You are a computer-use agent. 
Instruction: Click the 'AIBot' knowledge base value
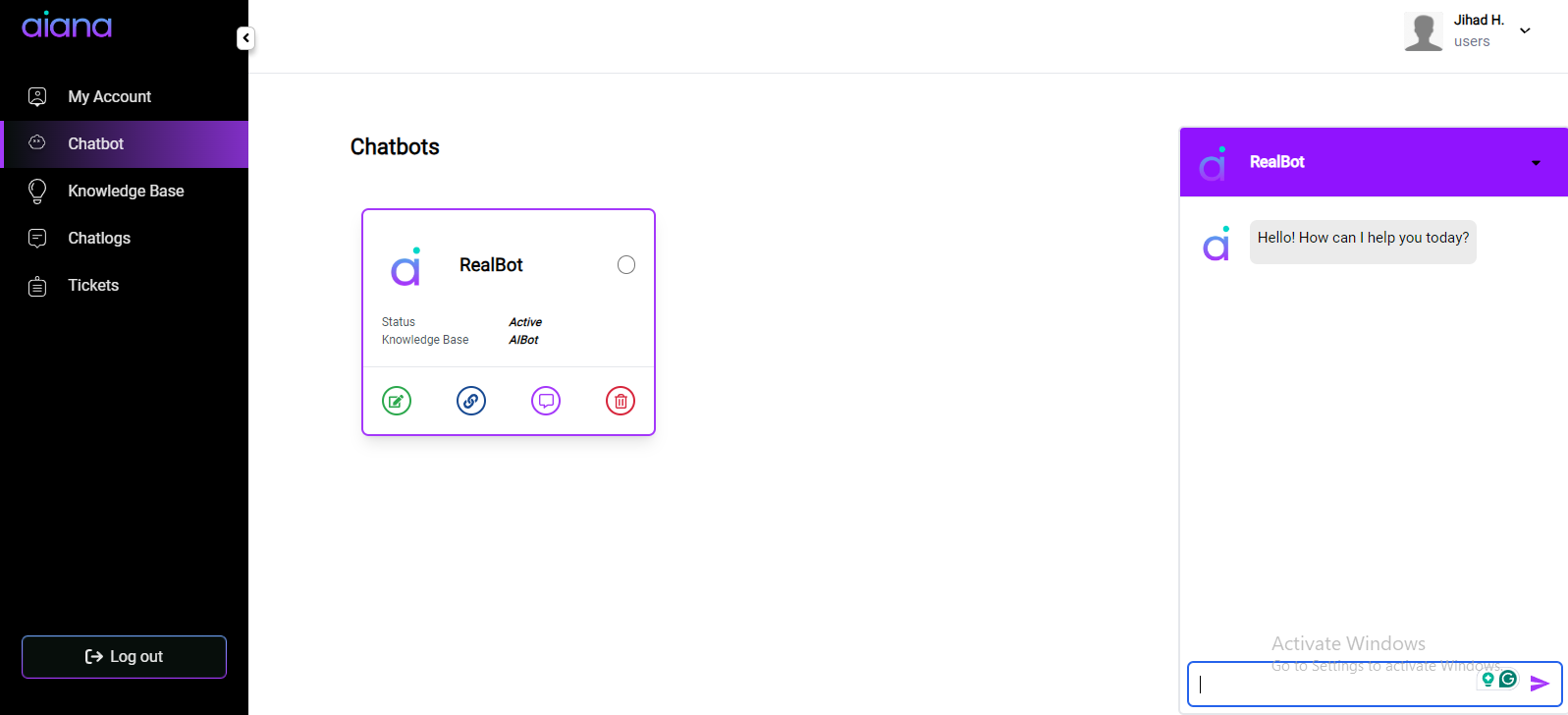point(523,340)
